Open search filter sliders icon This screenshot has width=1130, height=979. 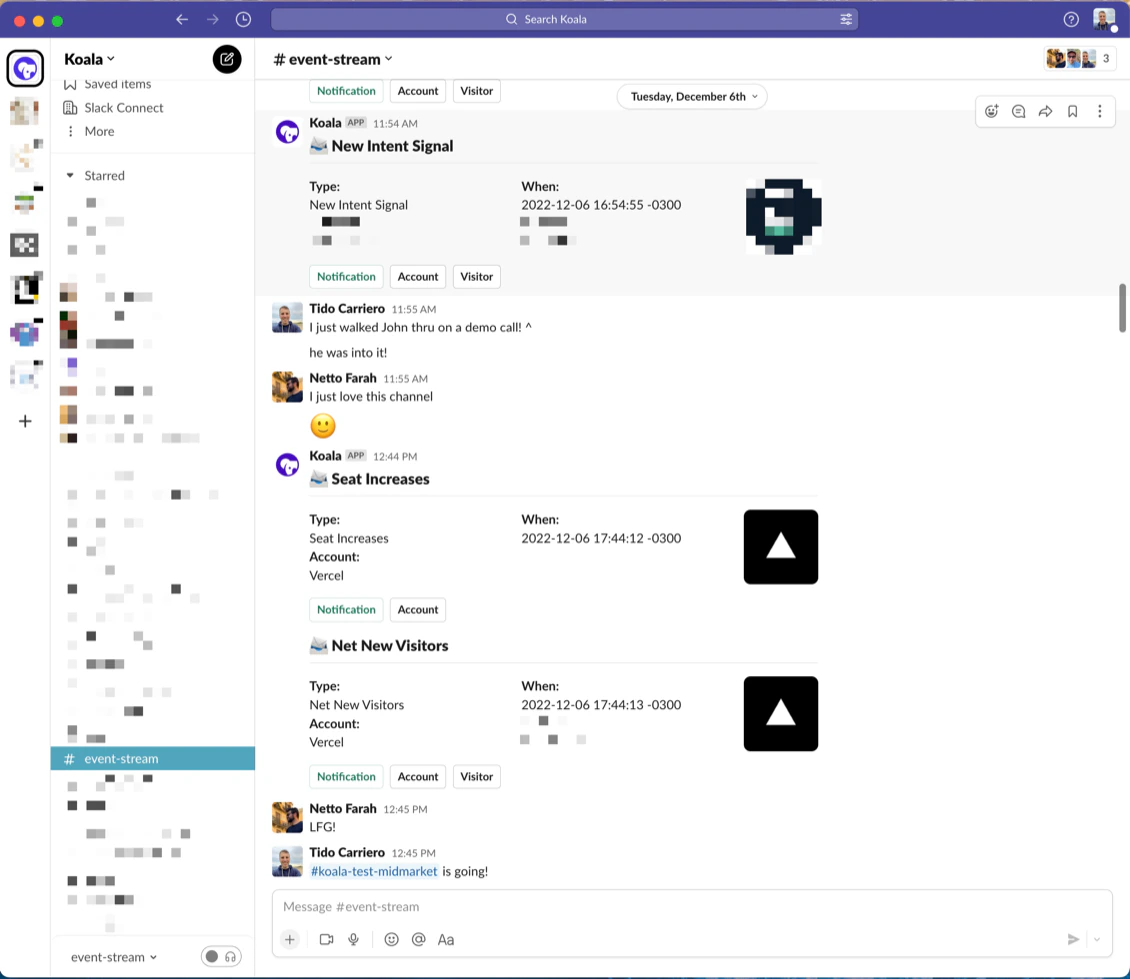pyautogui.click(x=846, y=19)
